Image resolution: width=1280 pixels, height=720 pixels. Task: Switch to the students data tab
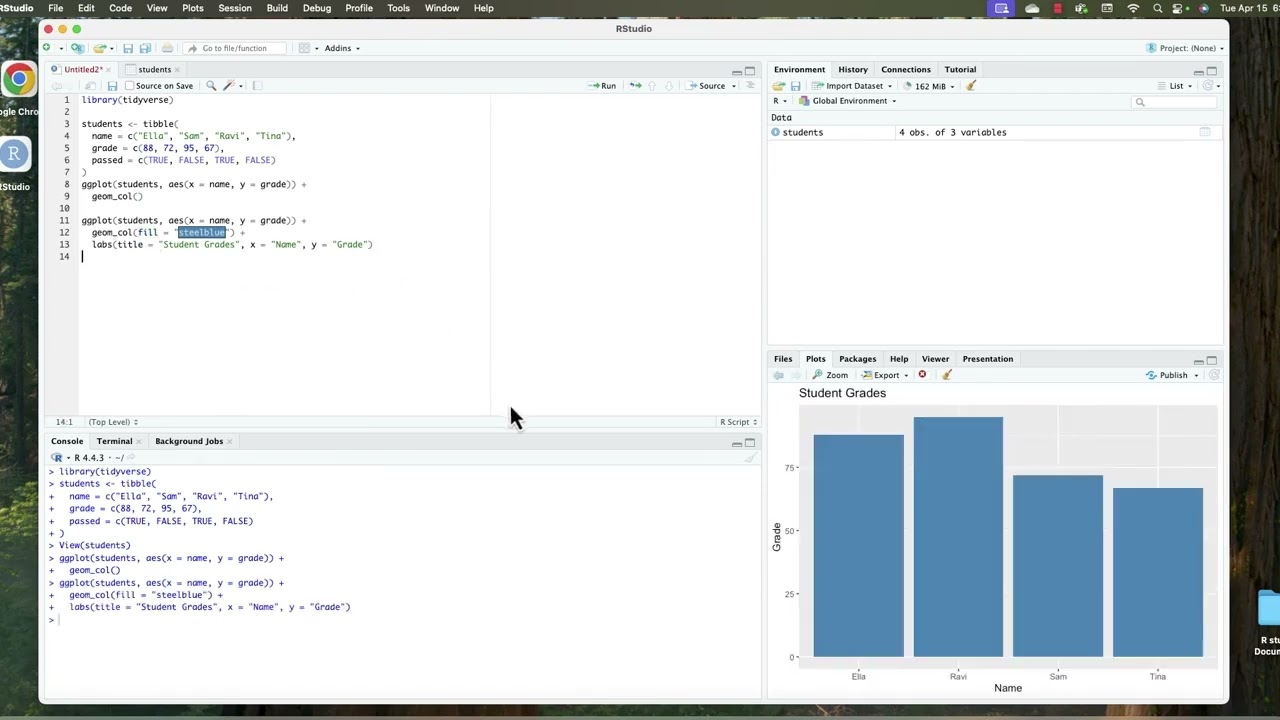(154, 70)
